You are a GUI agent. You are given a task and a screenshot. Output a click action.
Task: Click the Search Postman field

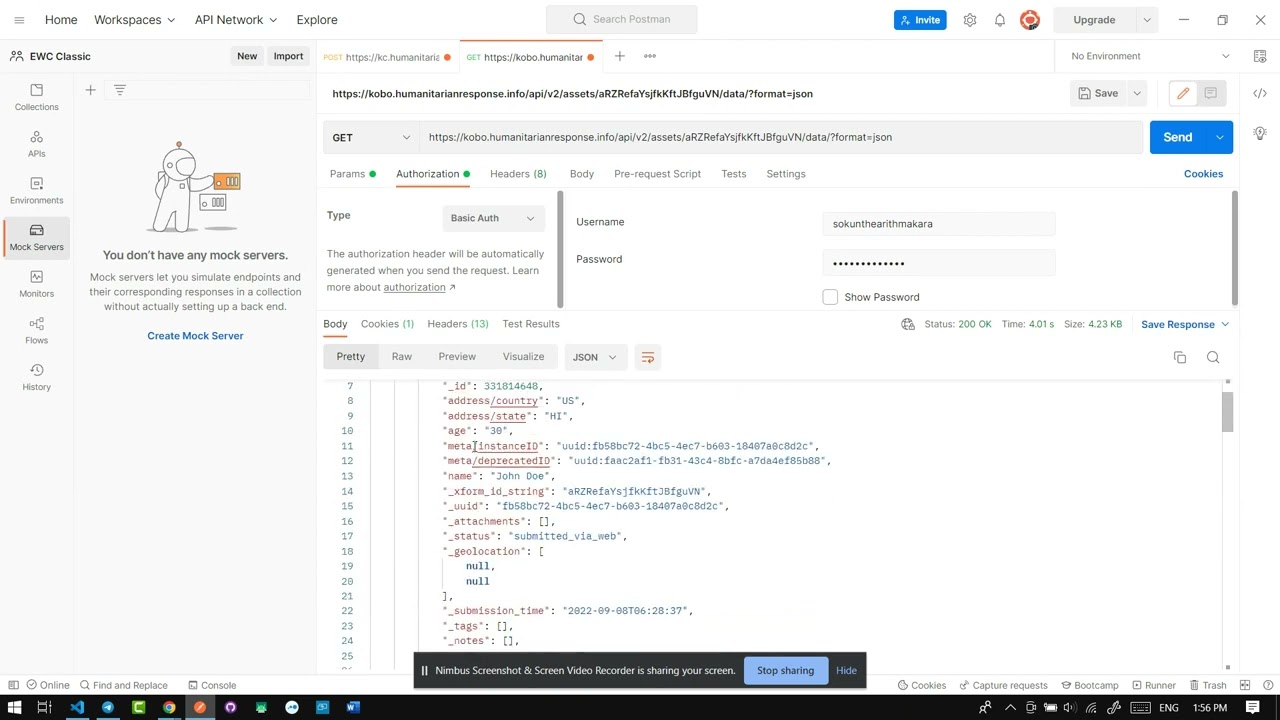point(621,19)
